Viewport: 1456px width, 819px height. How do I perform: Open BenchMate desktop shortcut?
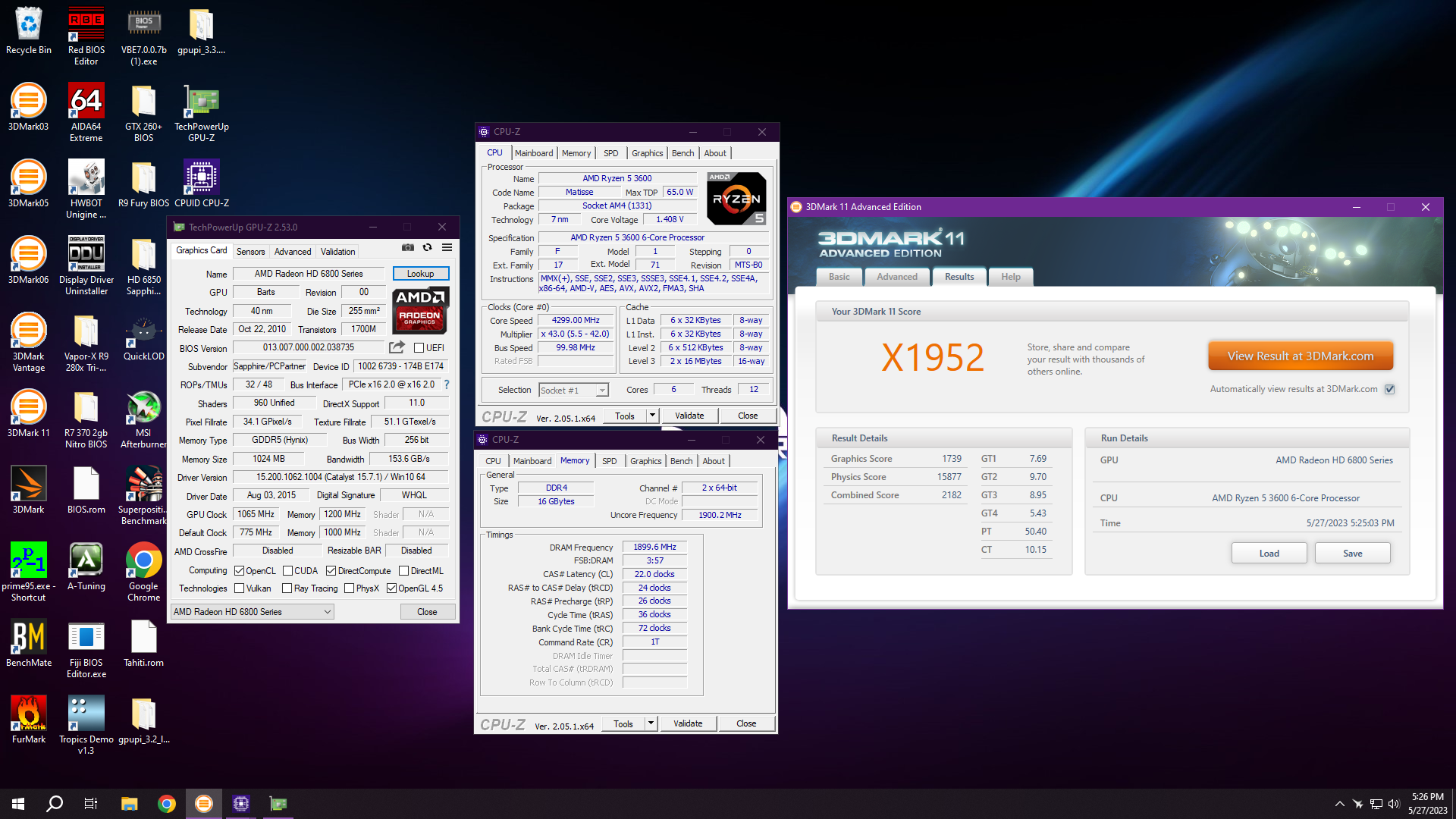(x=29, y=642)
